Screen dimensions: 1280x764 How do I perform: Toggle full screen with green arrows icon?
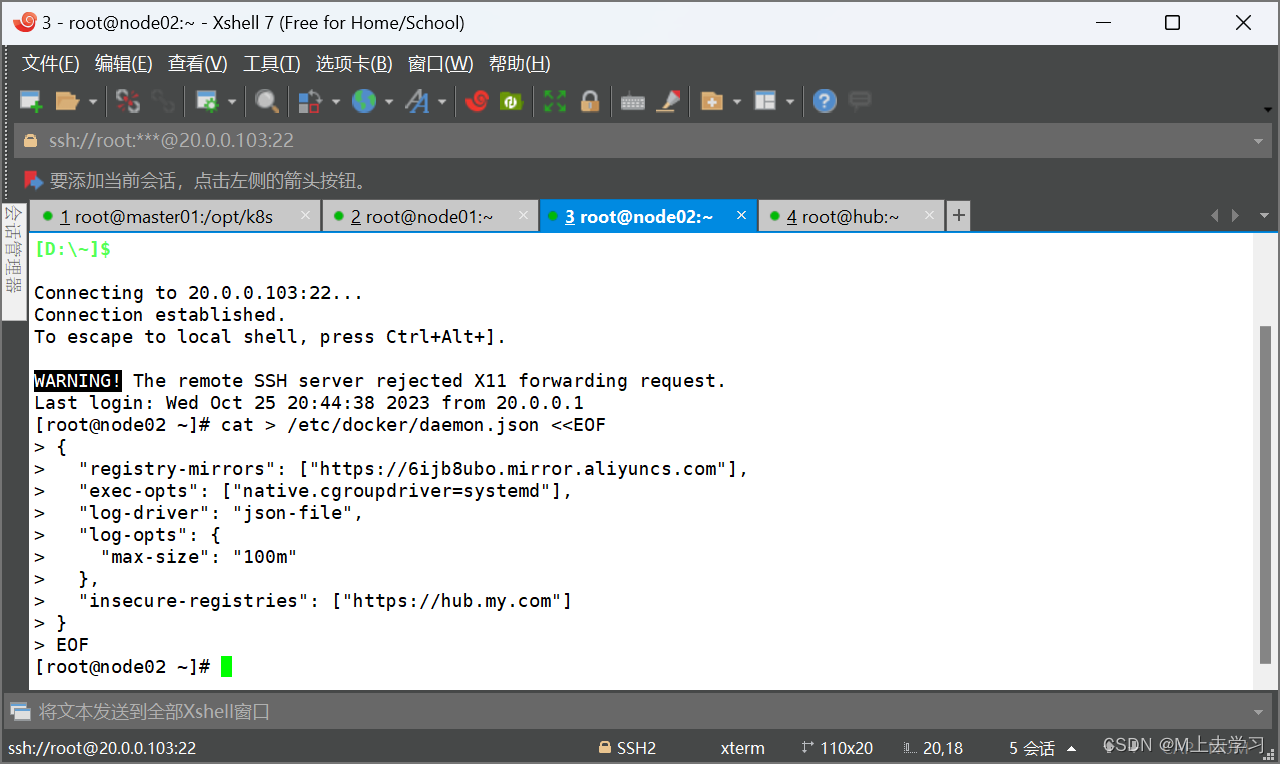coord(555,101)
